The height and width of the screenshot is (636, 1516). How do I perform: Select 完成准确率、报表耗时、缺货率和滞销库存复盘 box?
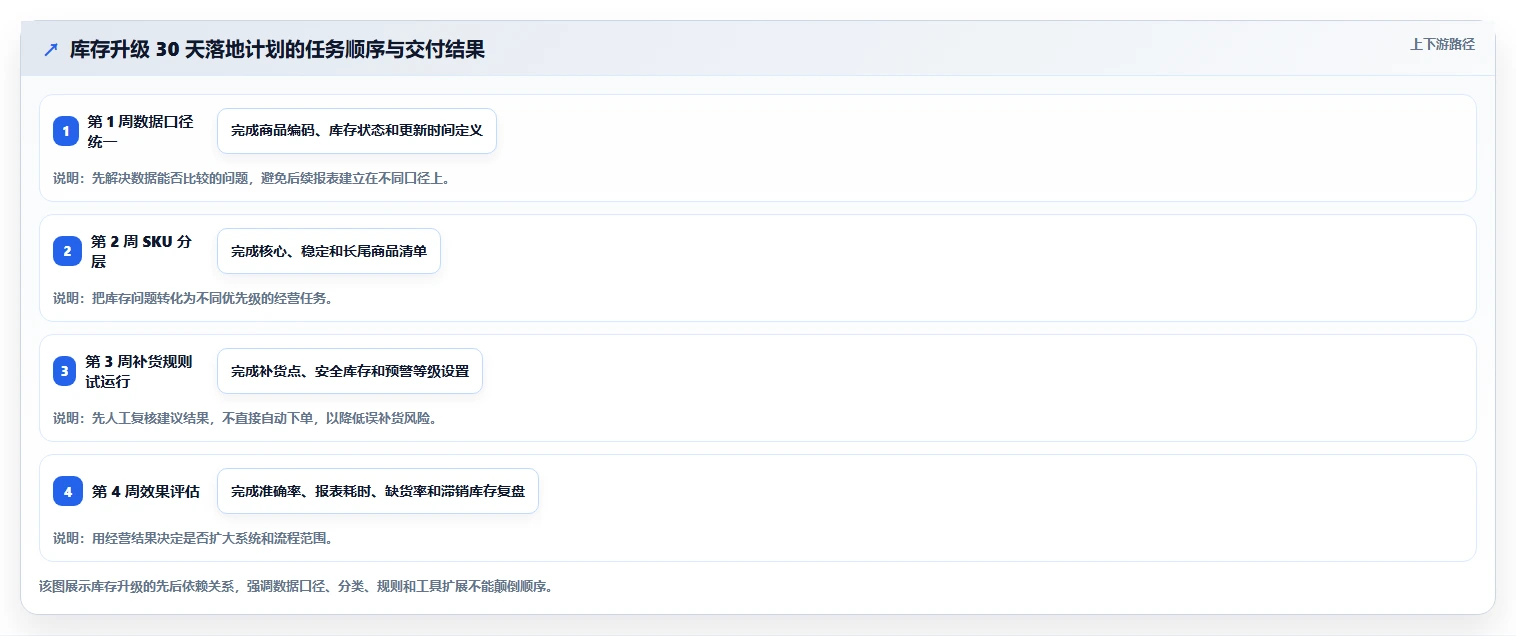click(378, 491)
